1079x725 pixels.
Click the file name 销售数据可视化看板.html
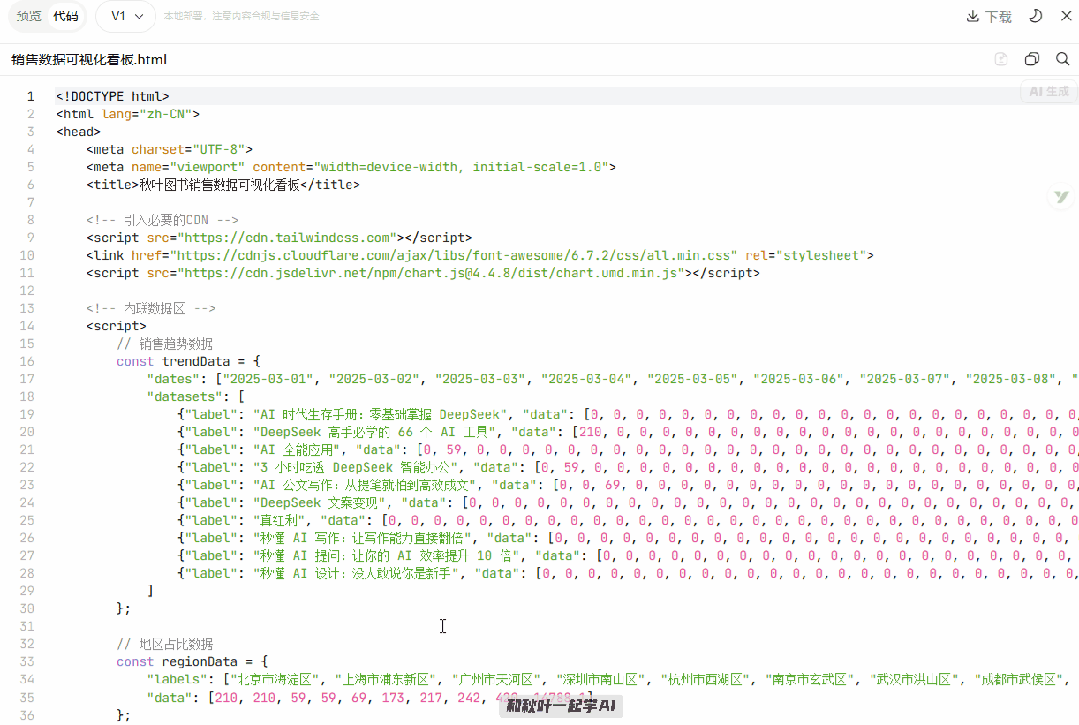[89, 60]
